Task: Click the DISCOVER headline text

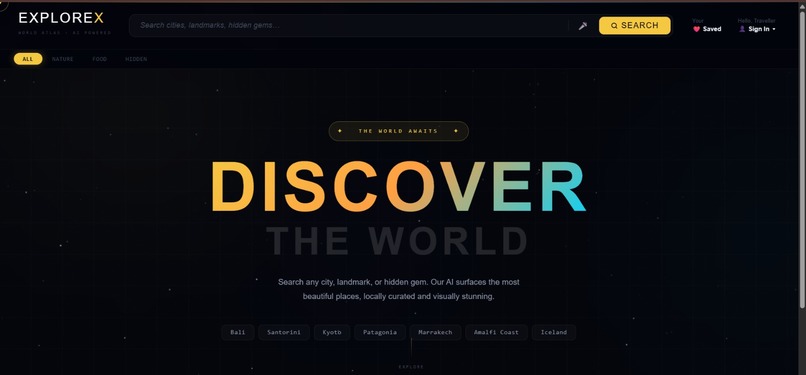Action: [398, 186]
